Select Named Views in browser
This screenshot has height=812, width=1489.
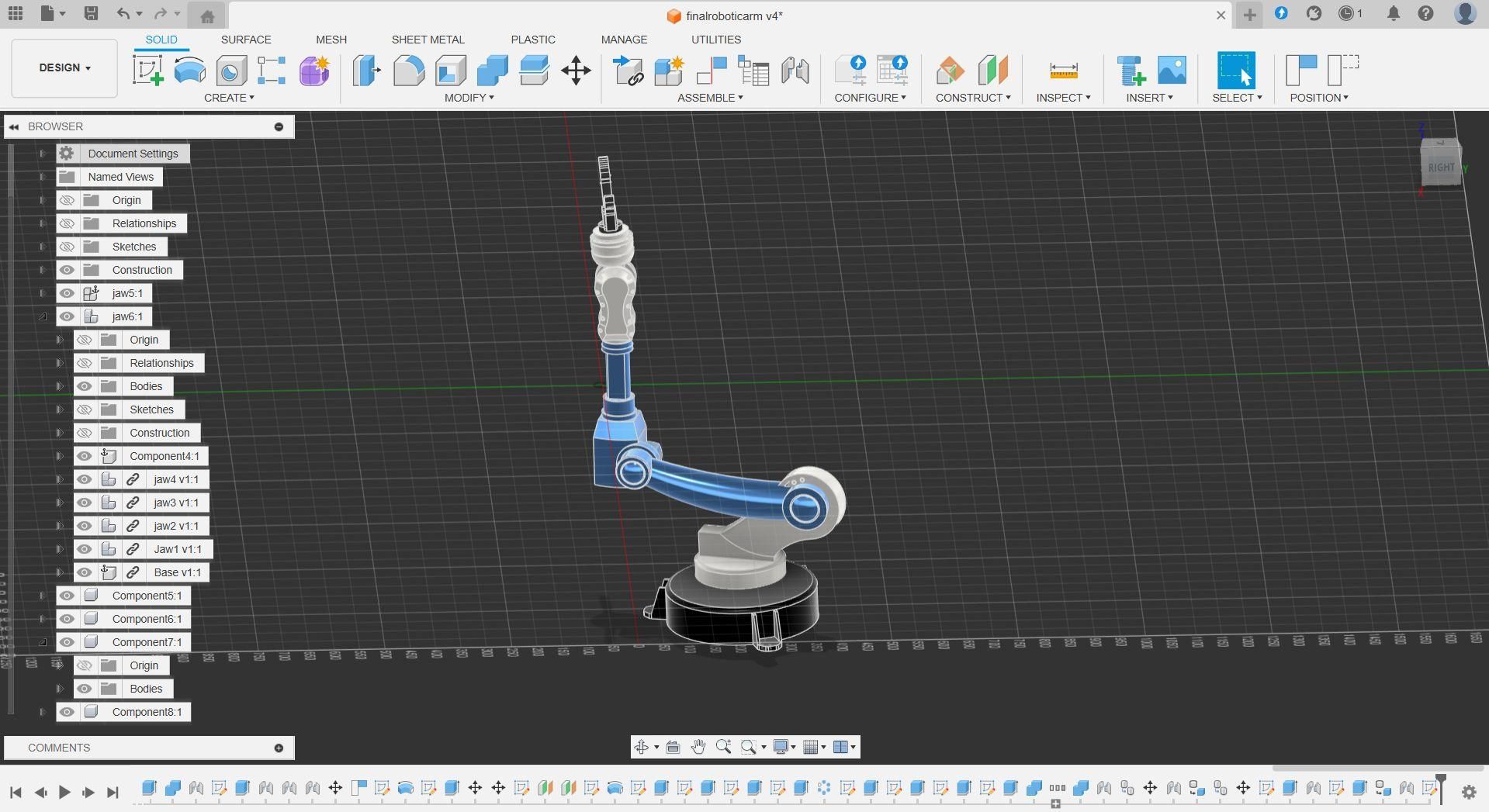tap(121, 177)
